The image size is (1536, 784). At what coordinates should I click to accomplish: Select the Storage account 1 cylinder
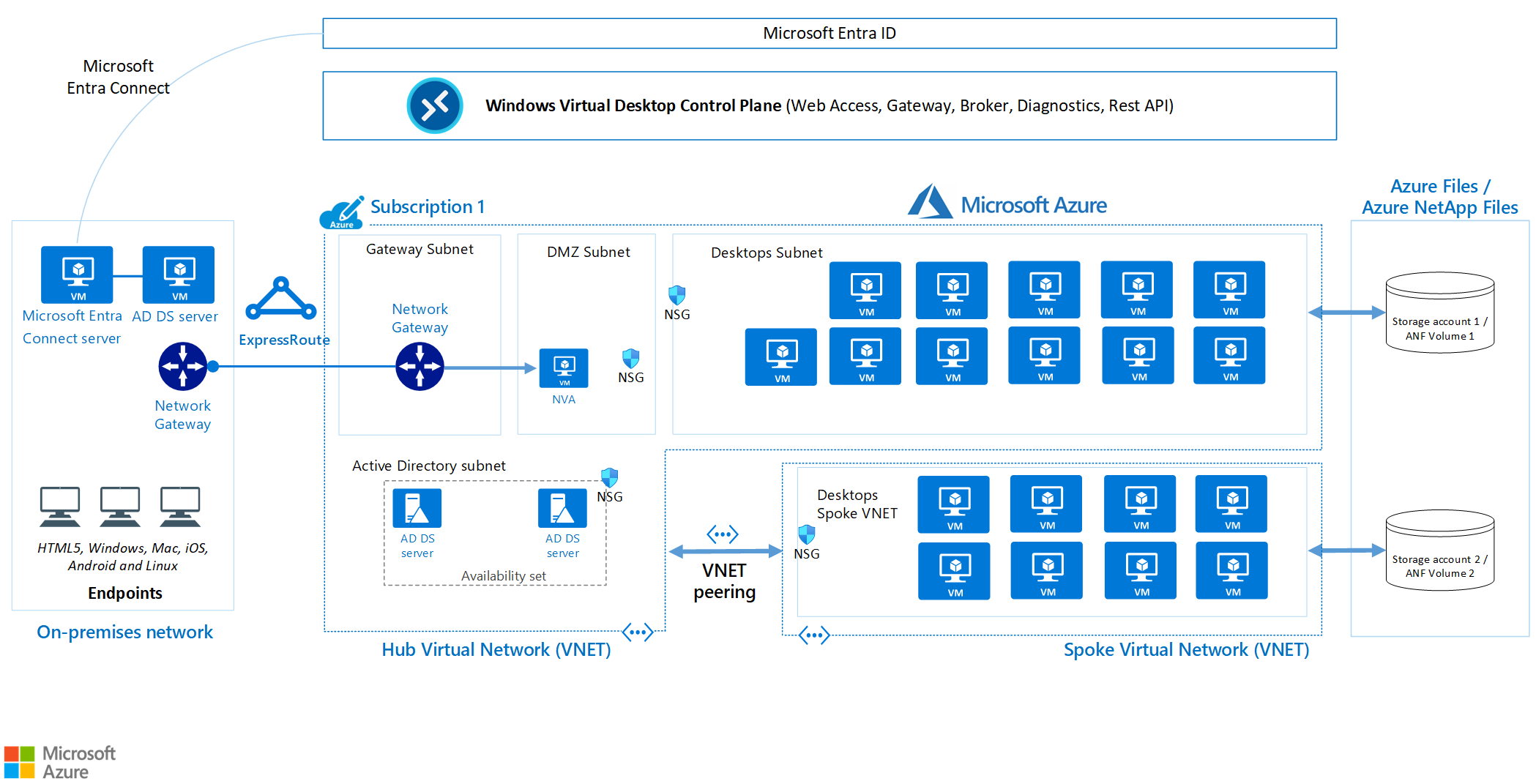click(x=1440, y=313)
